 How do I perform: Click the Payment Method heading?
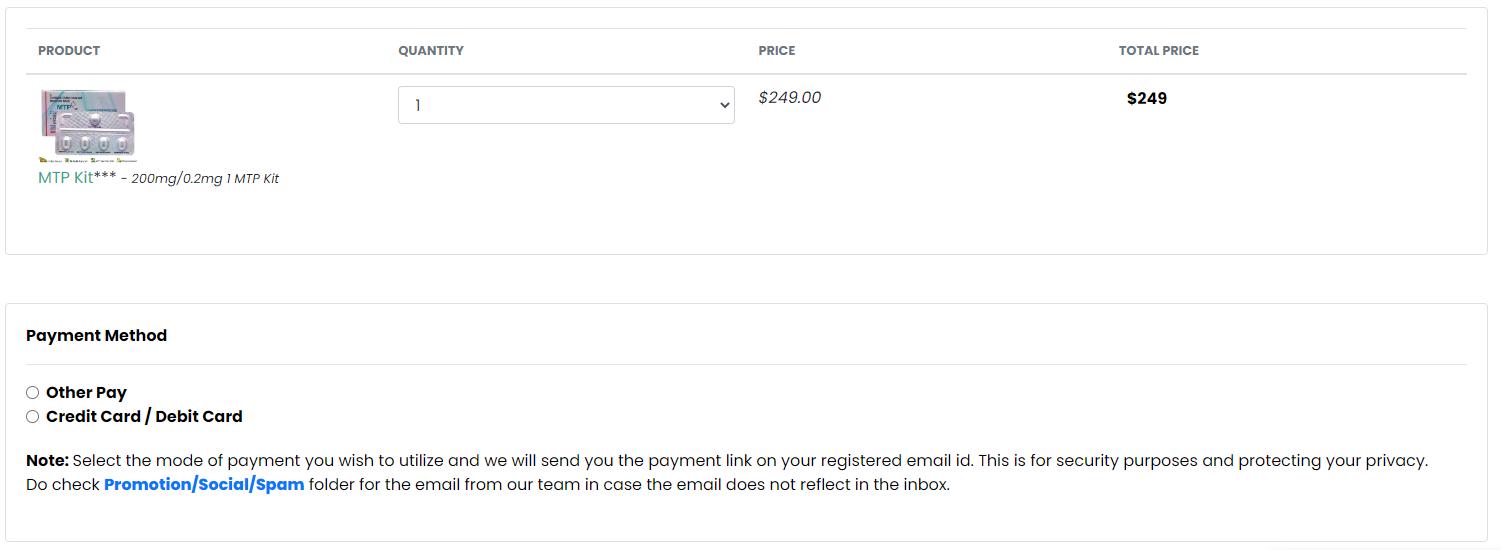point(96,336)
